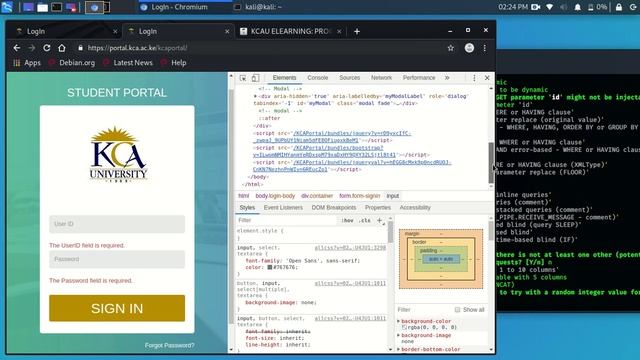Toggle the :hov element state button
This screenshot has width=640, height=360.
tap(347, 220)
